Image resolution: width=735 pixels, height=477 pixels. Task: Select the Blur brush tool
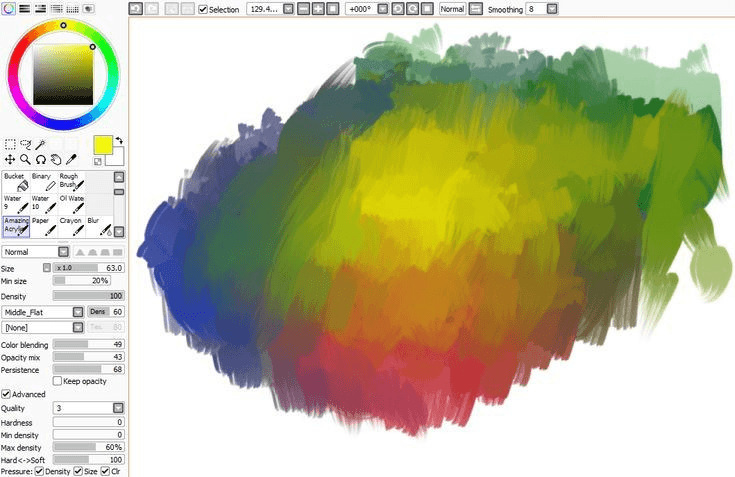point(99,226)
